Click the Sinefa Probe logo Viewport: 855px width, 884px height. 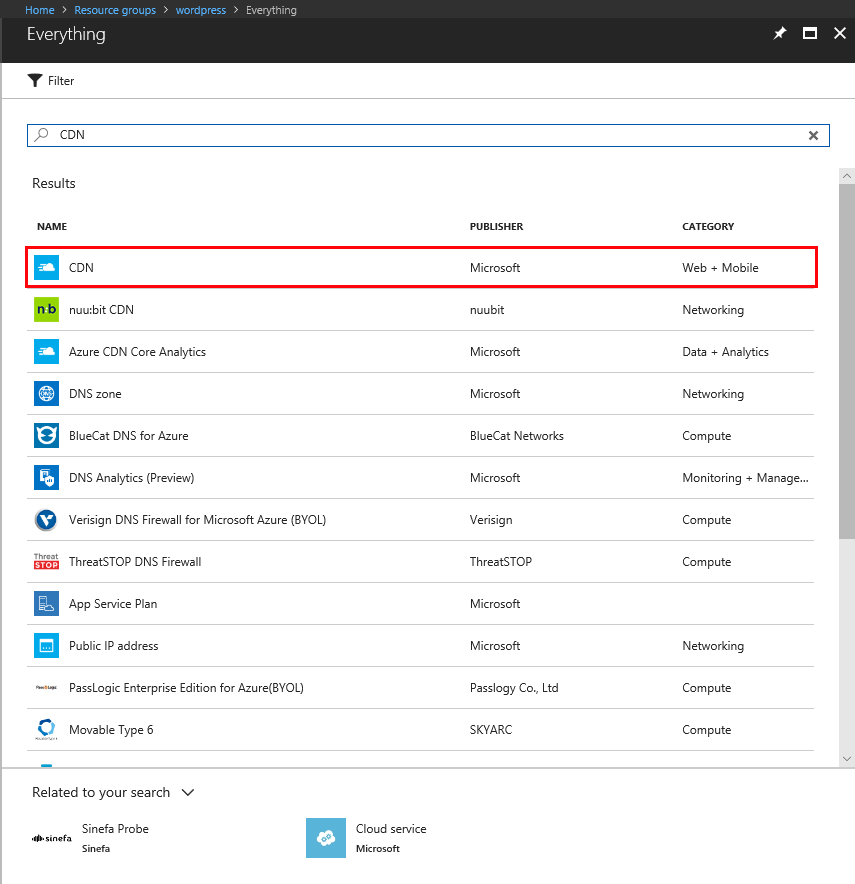[52, 838]
